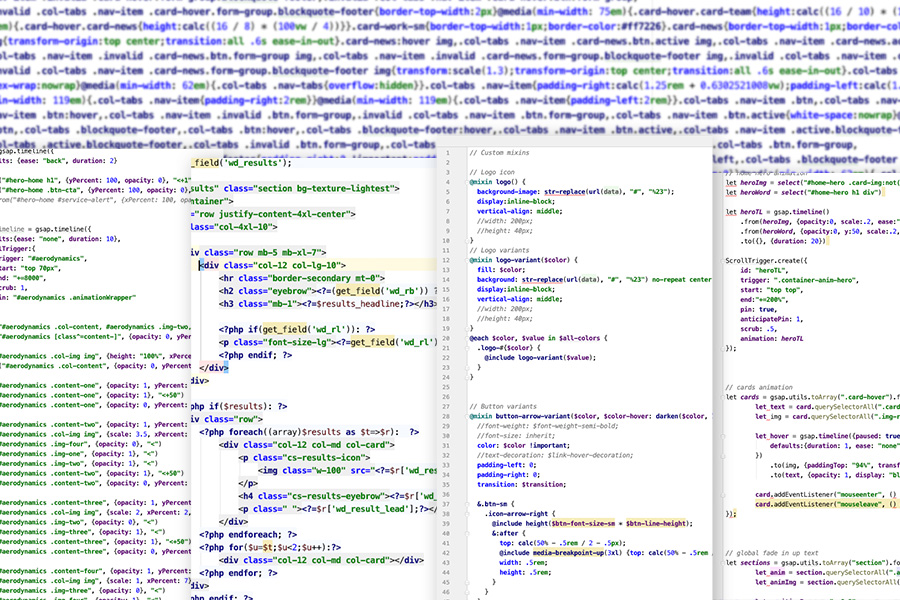Click the '<h4 class="cs-results-eyebrow">' line
This screenshot has height=600, width=900.
[338, 496]
